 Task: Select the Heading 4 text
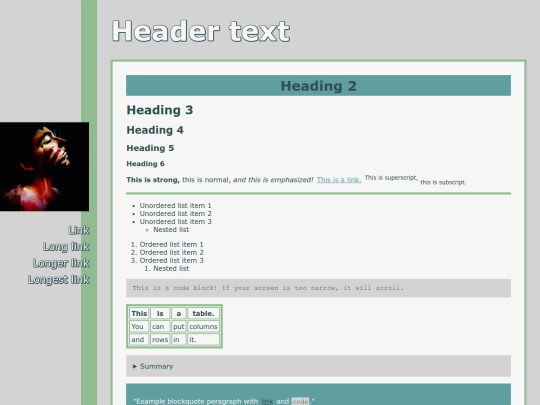(x=155, y=130)
